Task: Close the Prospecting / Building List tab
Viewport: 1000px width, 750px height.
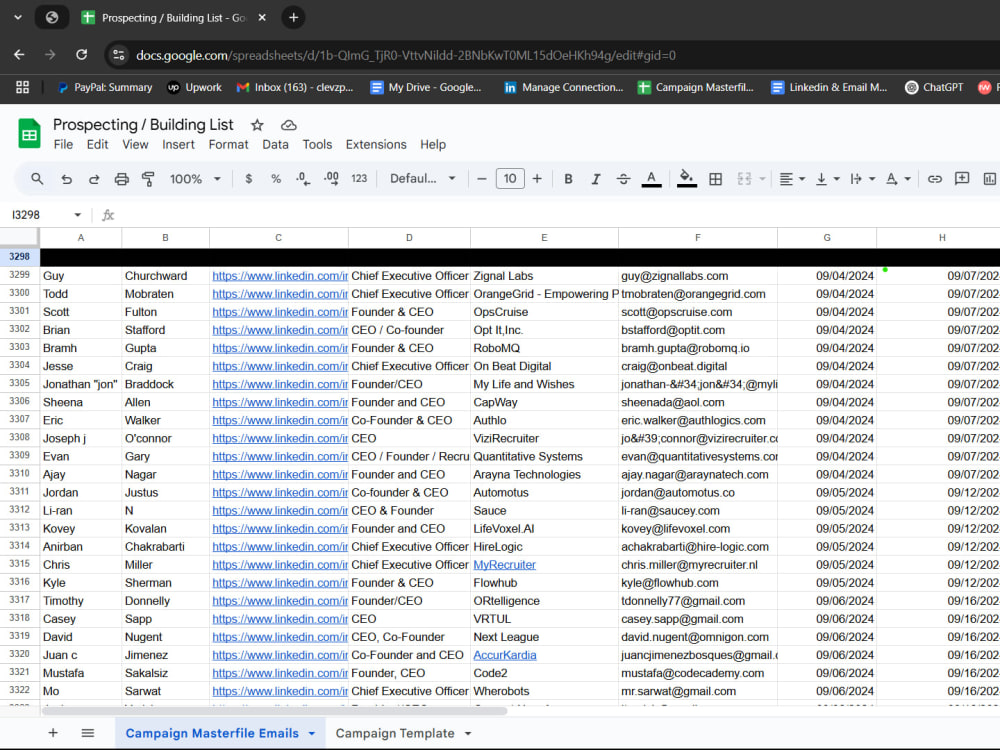Action: [x=262, y=18]
